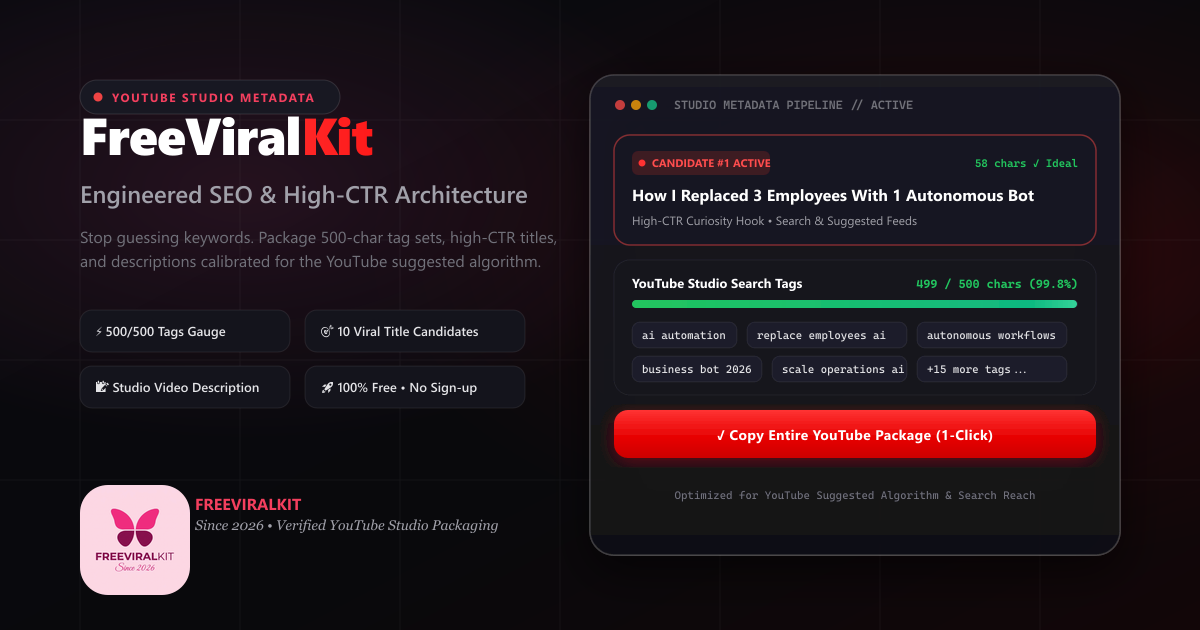1200x630 pixels.
Task: Select the 'ai automation' tag
Action: click(685, 335)
